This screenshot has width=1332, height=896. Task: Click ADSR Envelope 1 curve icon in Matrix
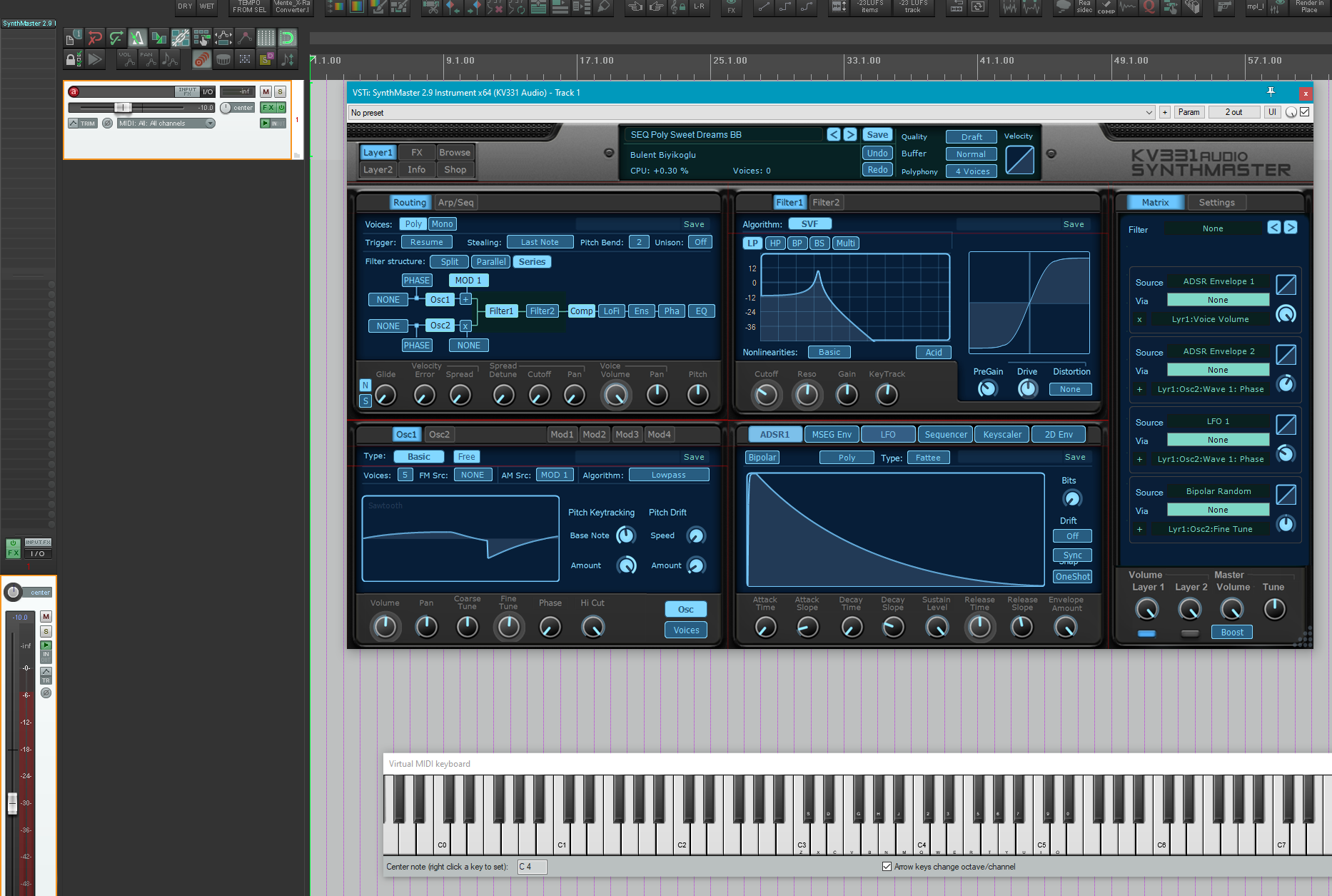pos(1286,285)
